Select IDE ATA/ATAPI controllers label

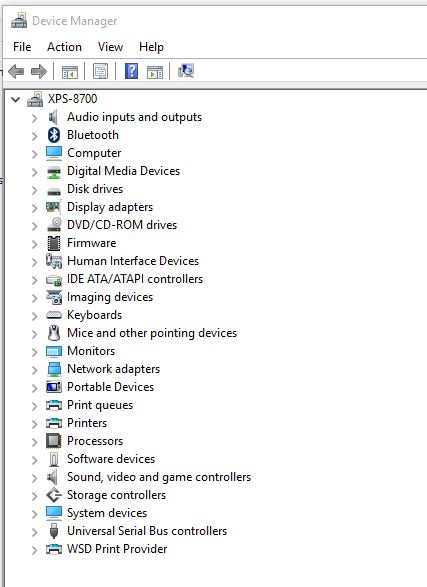(x=135, y=279)
